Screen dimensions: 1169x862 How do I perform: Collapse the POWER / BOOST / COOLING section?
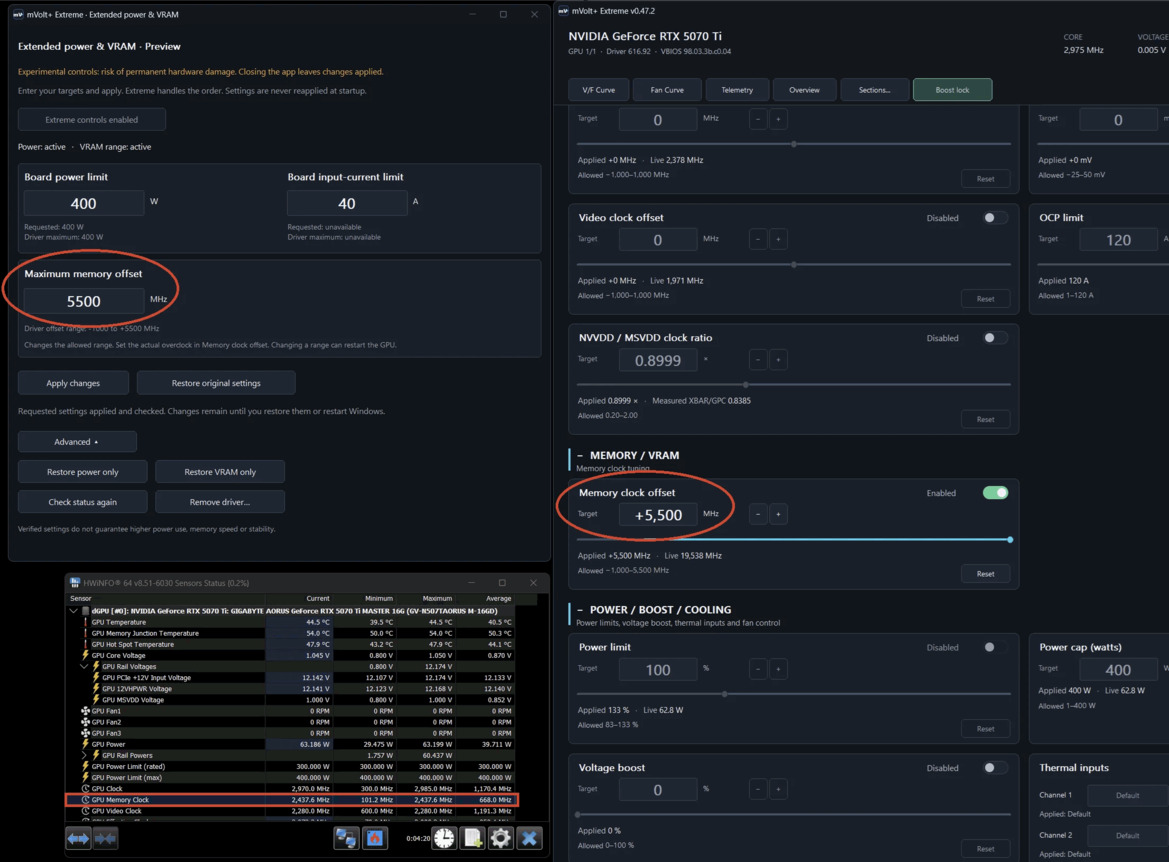point(580,609)
